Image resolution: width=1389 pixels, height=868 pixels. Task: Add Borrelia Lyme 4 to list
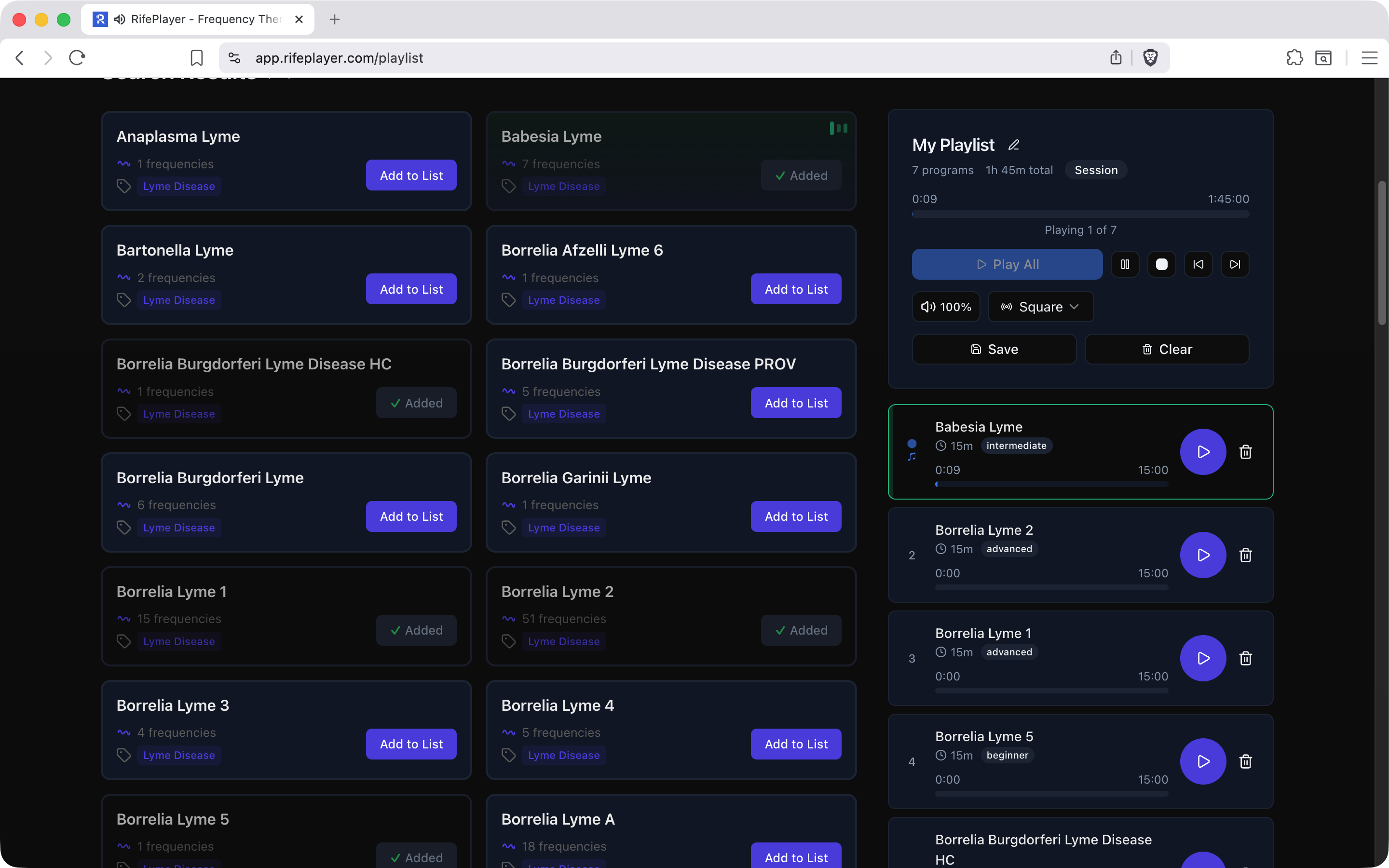point(796,744)
